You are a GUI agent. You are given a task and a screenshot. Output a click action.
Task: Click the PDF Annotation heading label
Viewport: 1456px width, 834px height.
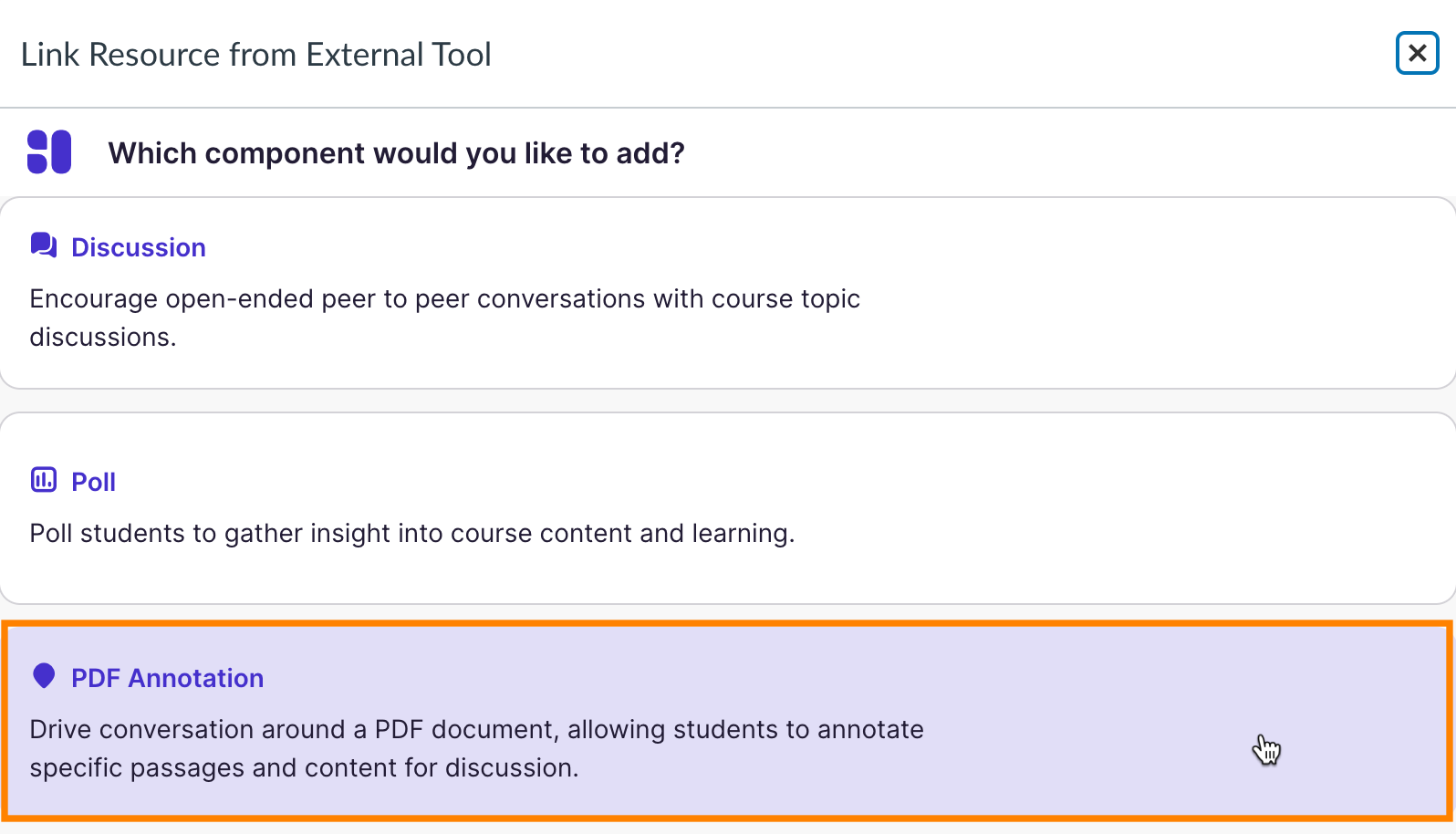coord(167,677)
